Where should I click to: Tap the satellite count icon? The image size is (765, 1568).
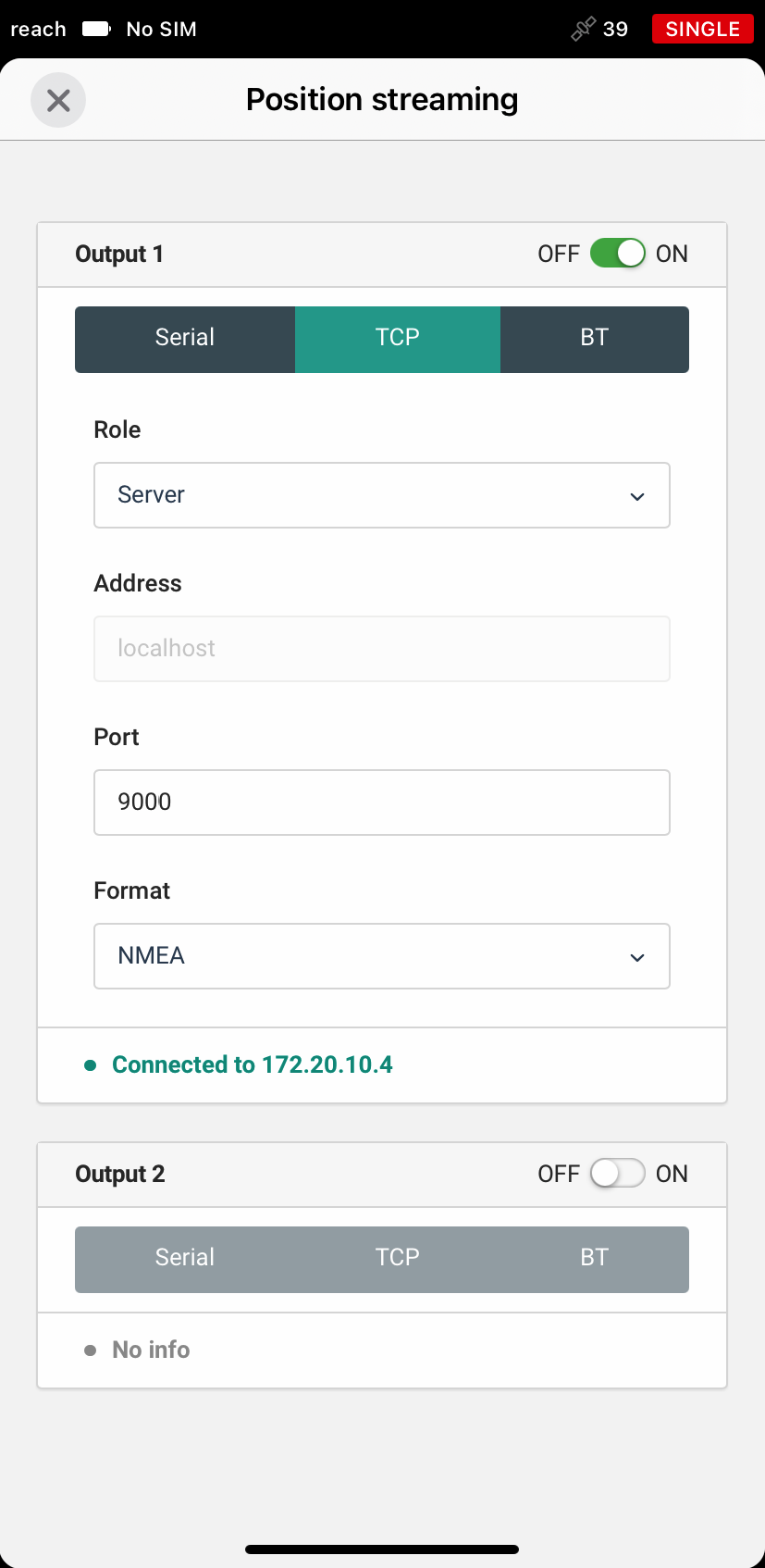(583, 30)
